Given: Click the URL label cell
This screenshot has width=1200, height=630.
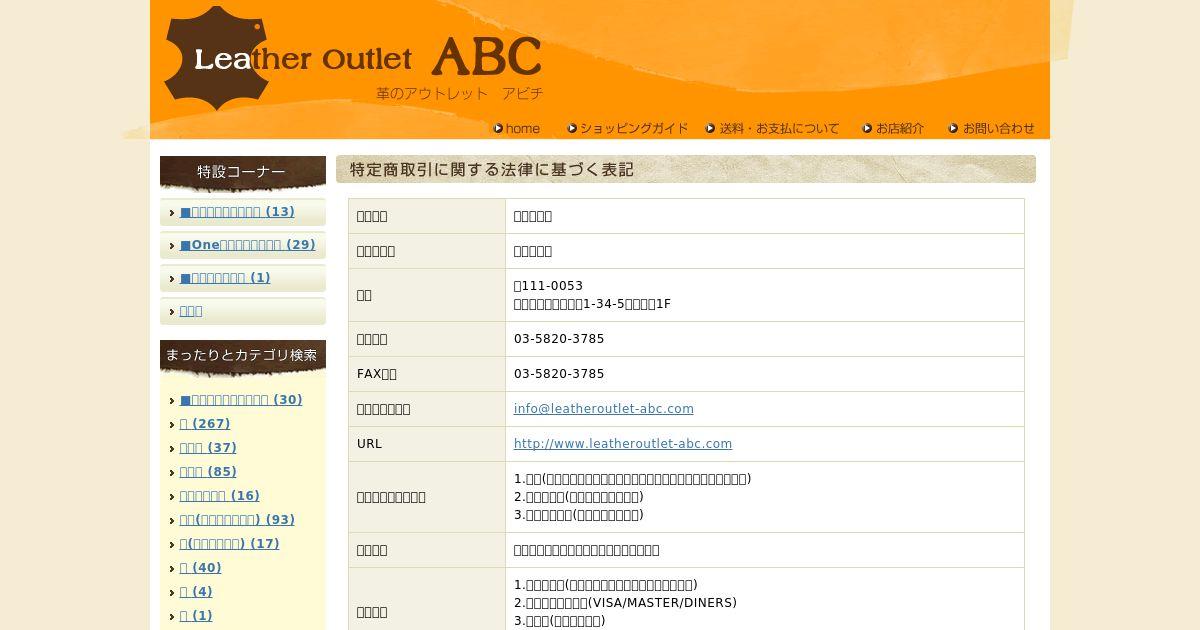Looking at the screenshot, I should 427,444.
